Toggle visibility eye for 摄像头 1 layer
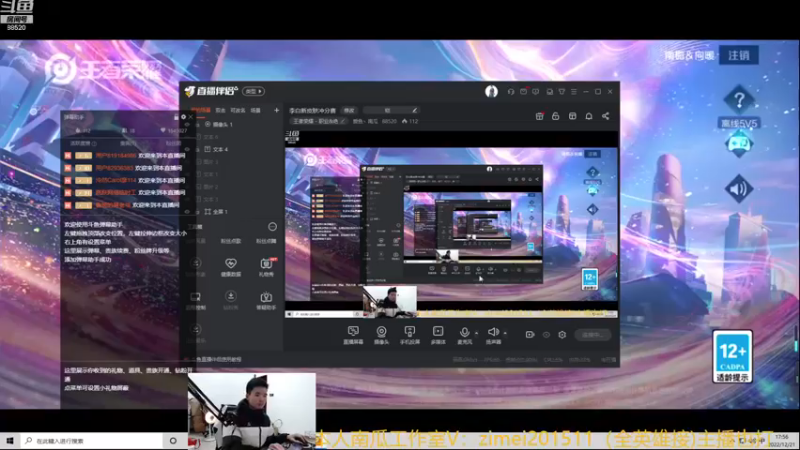 (x=187, y=124)
